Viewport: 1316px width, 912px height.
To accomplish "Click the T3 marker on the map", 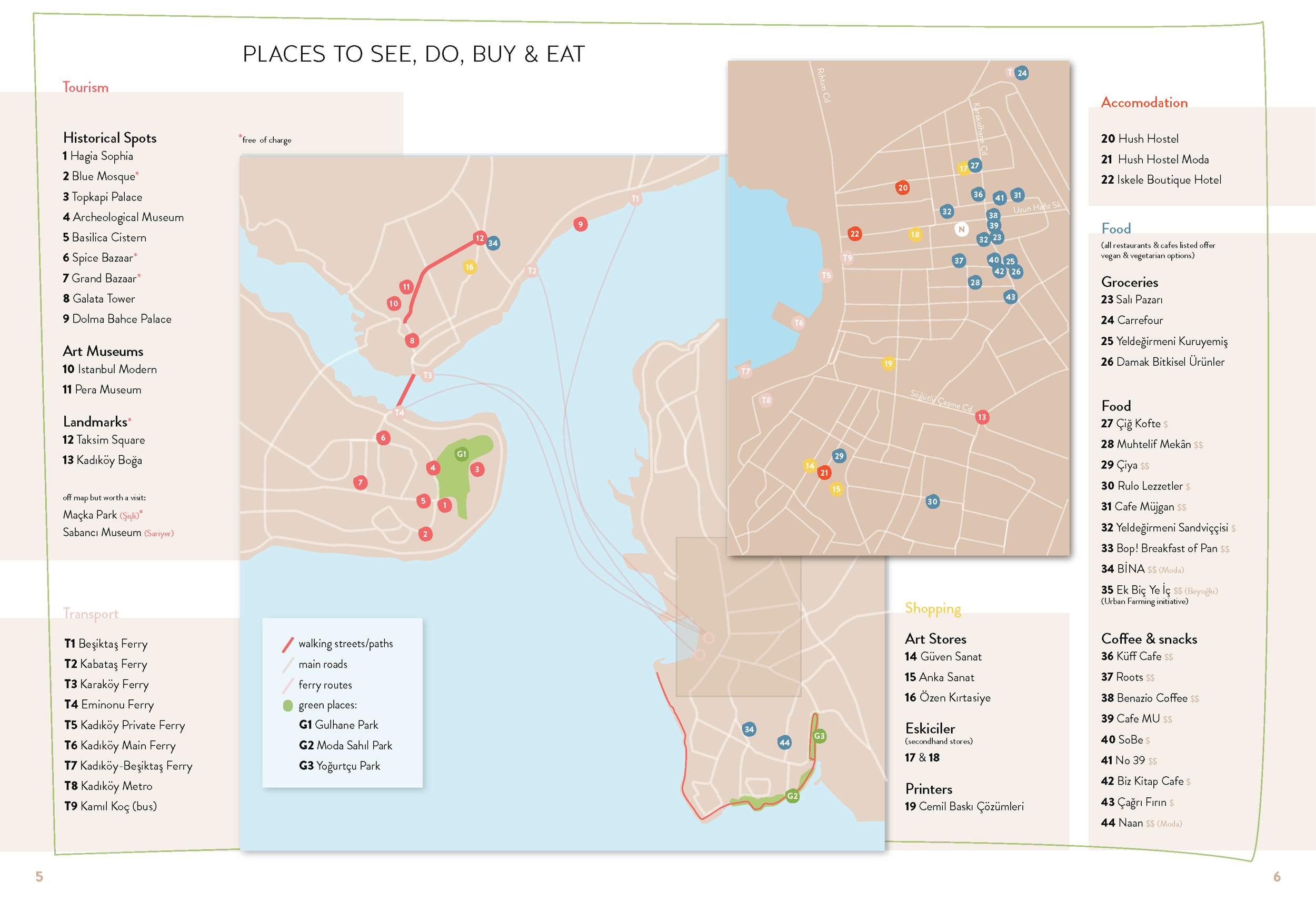I will coord(427,375).
